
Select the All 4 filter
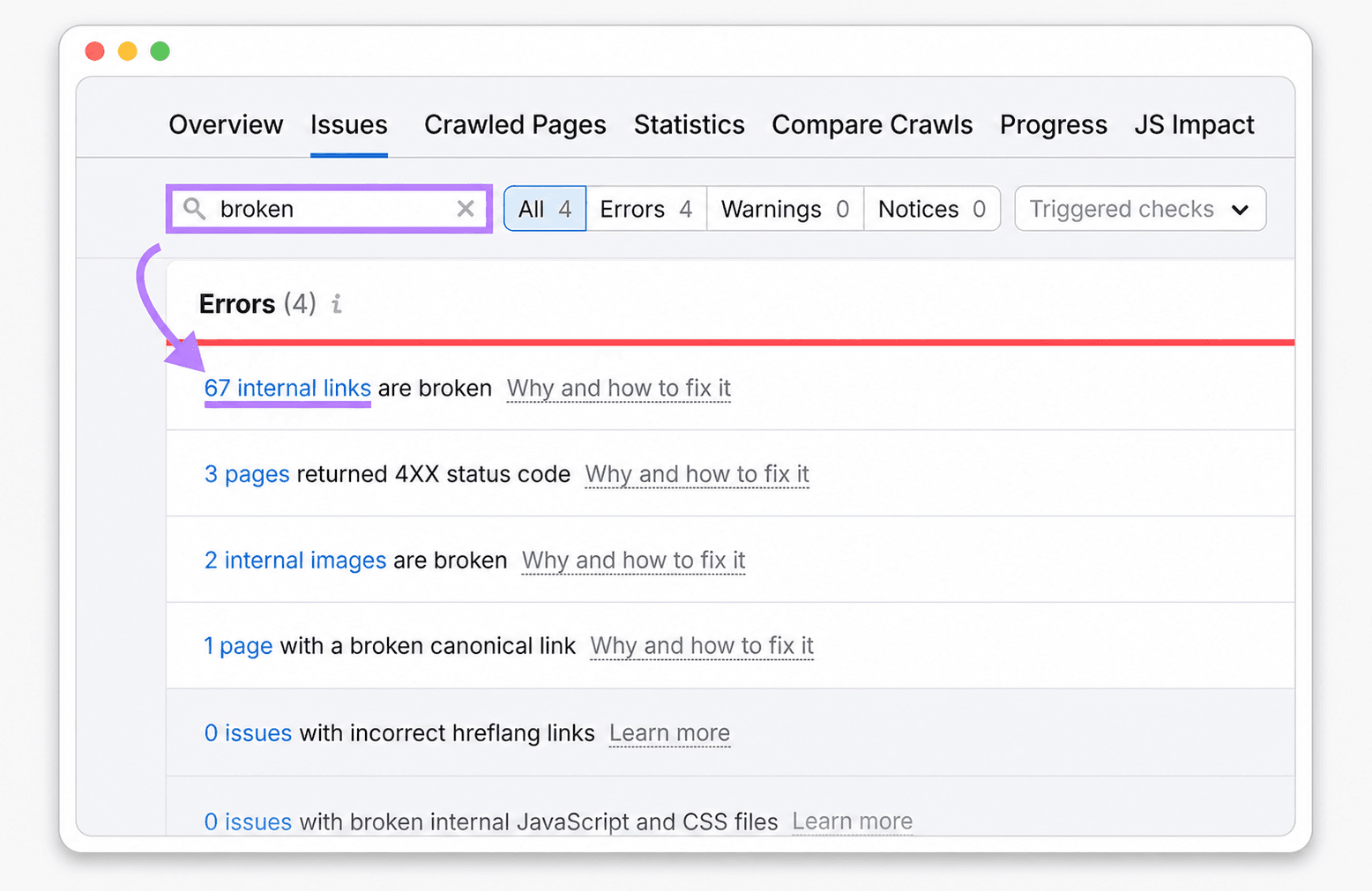point(545,209)
